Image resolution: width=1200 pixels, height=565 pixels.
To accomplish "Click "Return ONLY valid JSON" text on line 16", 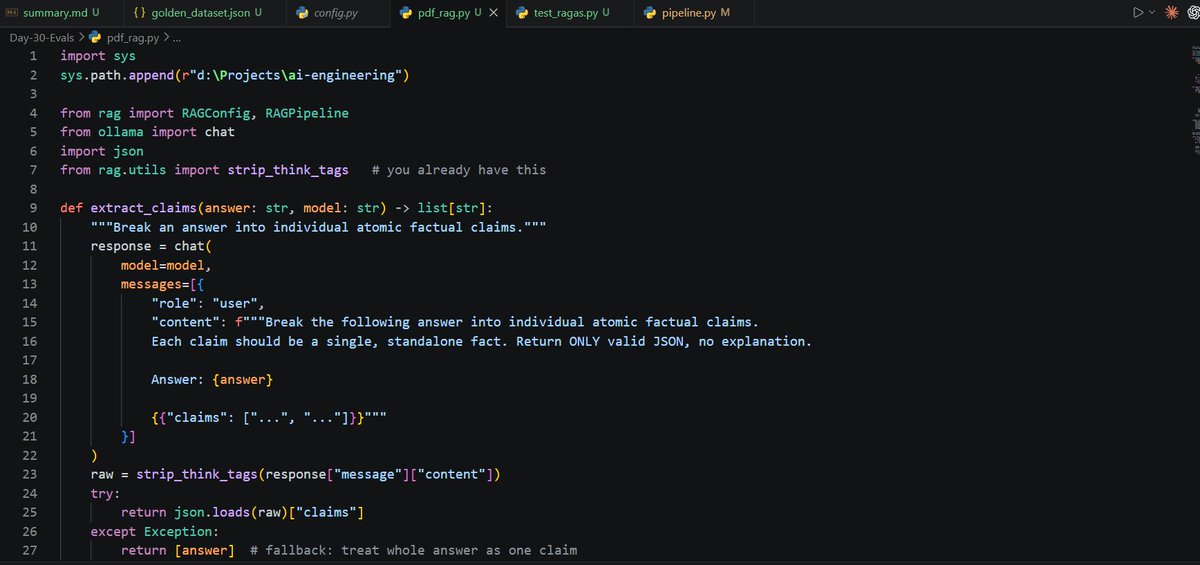I will (602, 341).
